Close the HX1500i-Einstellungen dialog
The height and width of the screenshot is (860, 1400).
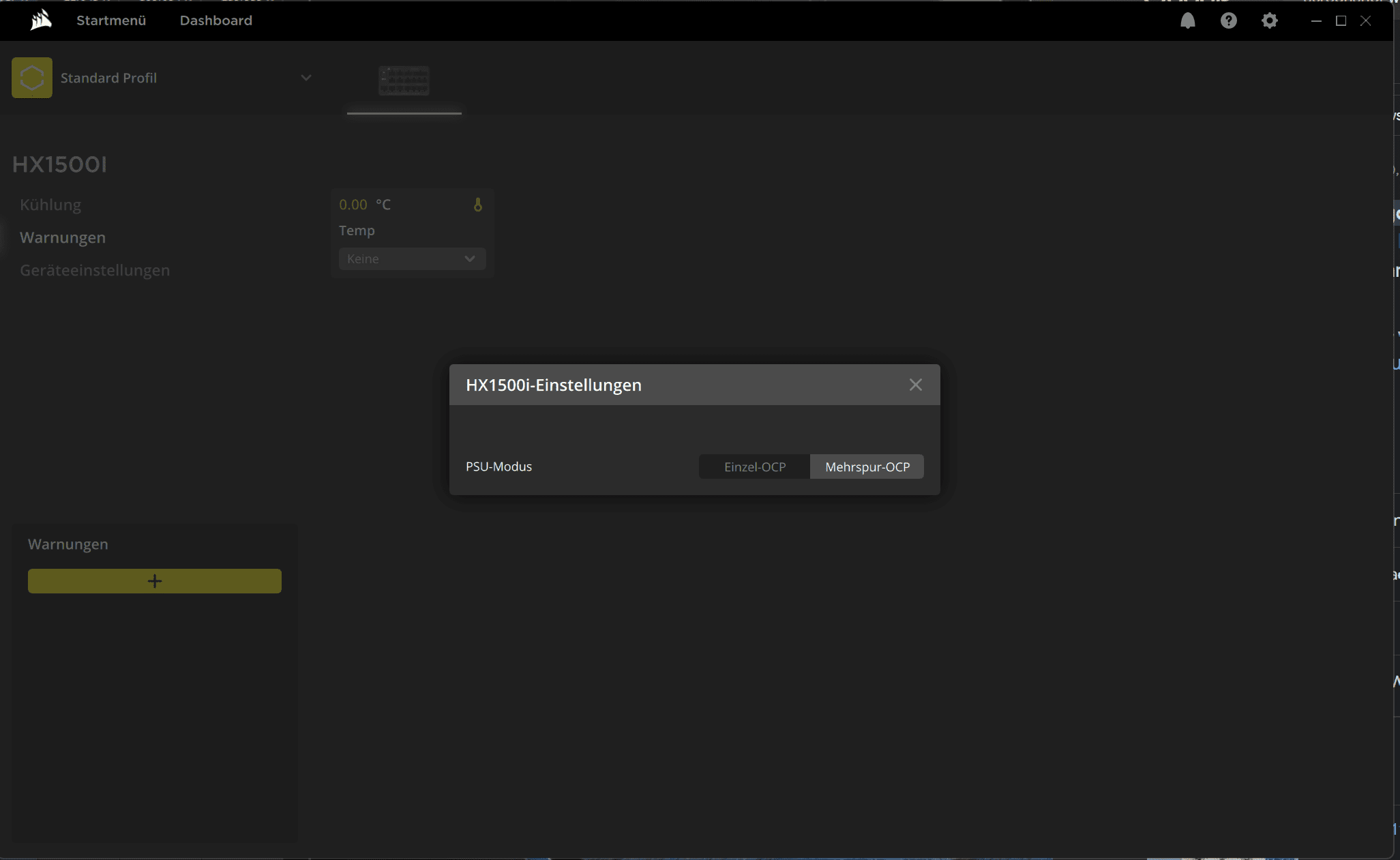click(x=915, y=385)
